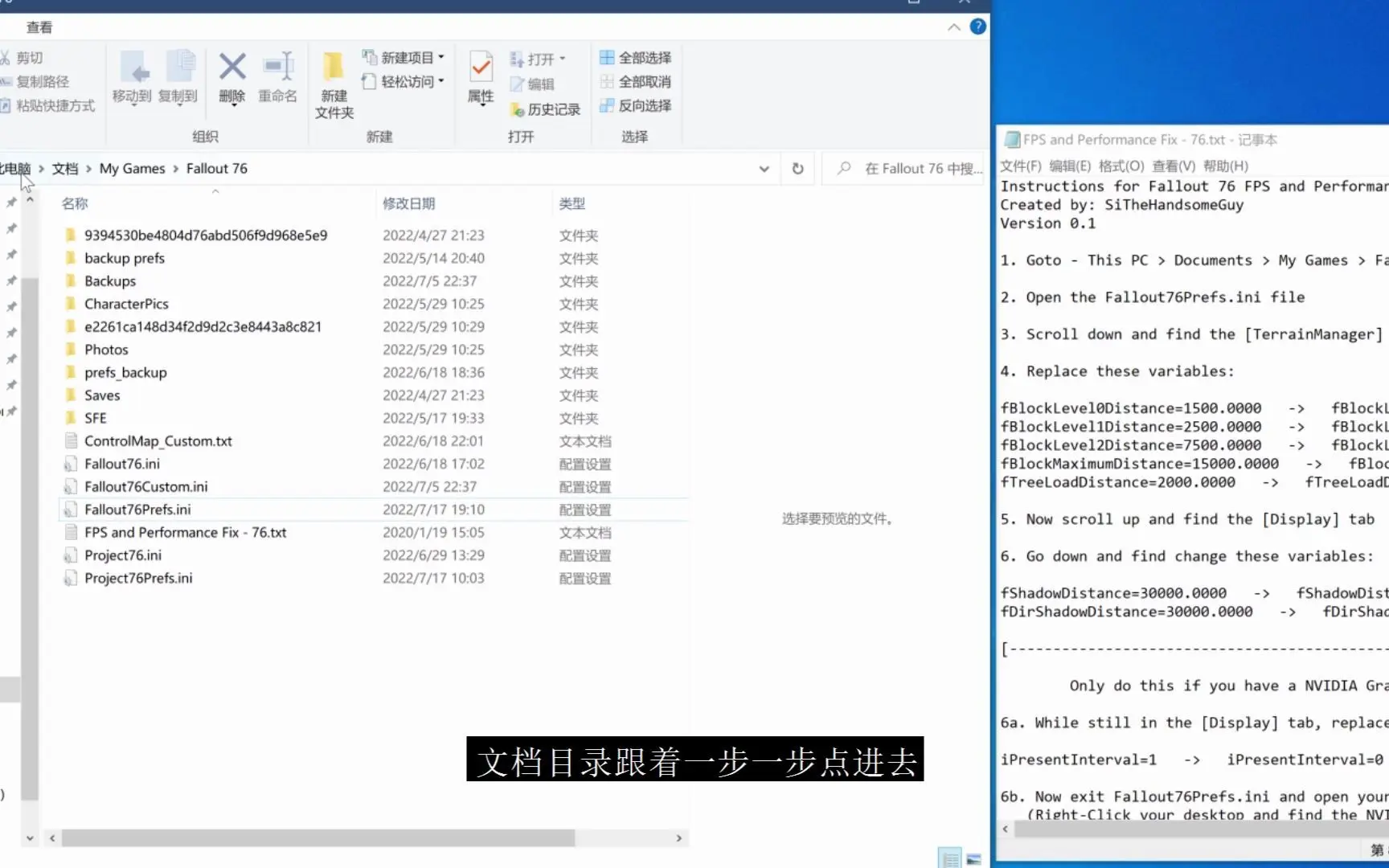Image resolution: width=1389 pixels, height=868 pixels.
Task: Select folder e2261ca148d34f2d9d2c3e8443a8c821
Action: [203, 326]
